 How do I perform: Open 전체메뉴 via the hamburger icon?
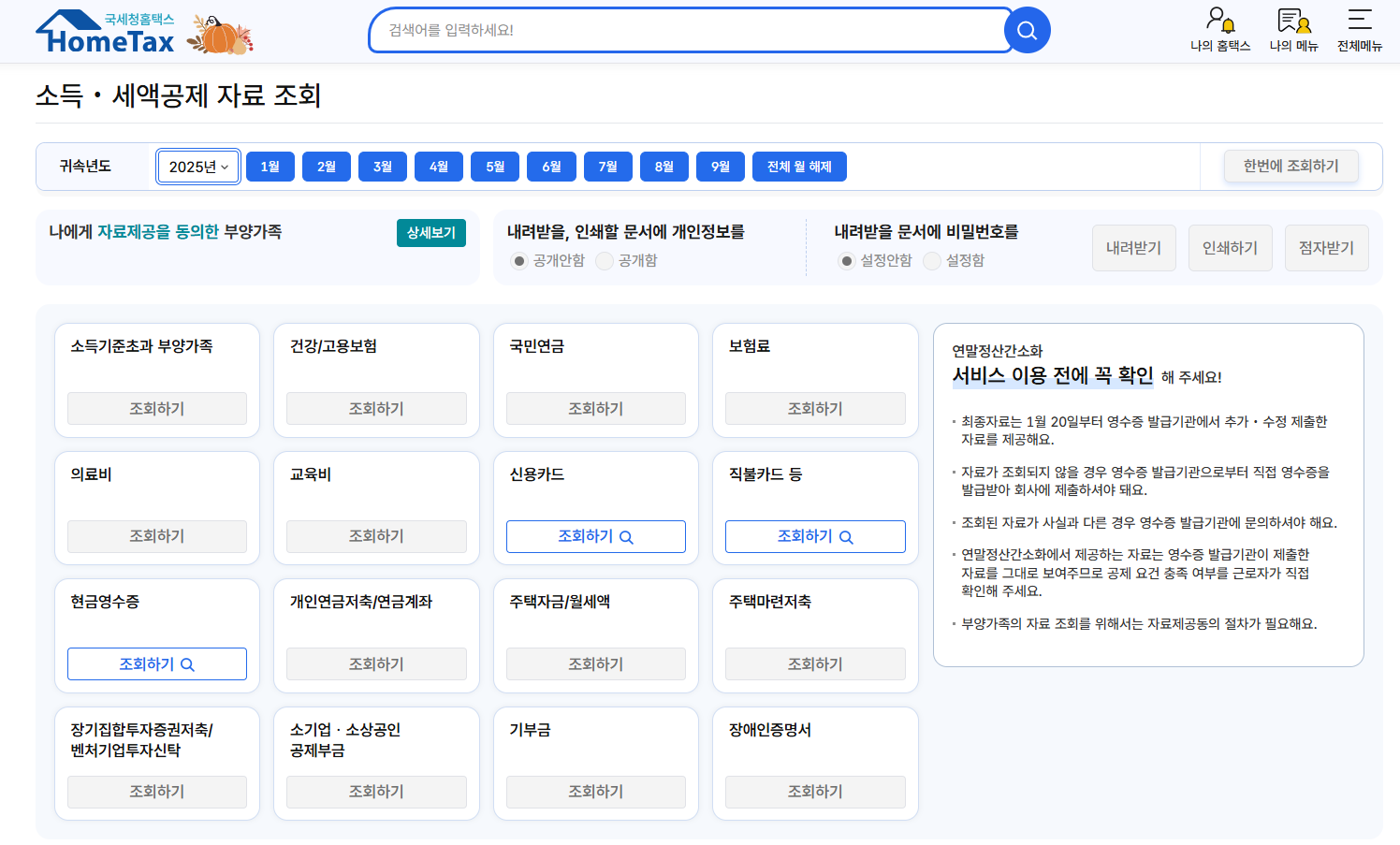click(x=1359, y=29)
